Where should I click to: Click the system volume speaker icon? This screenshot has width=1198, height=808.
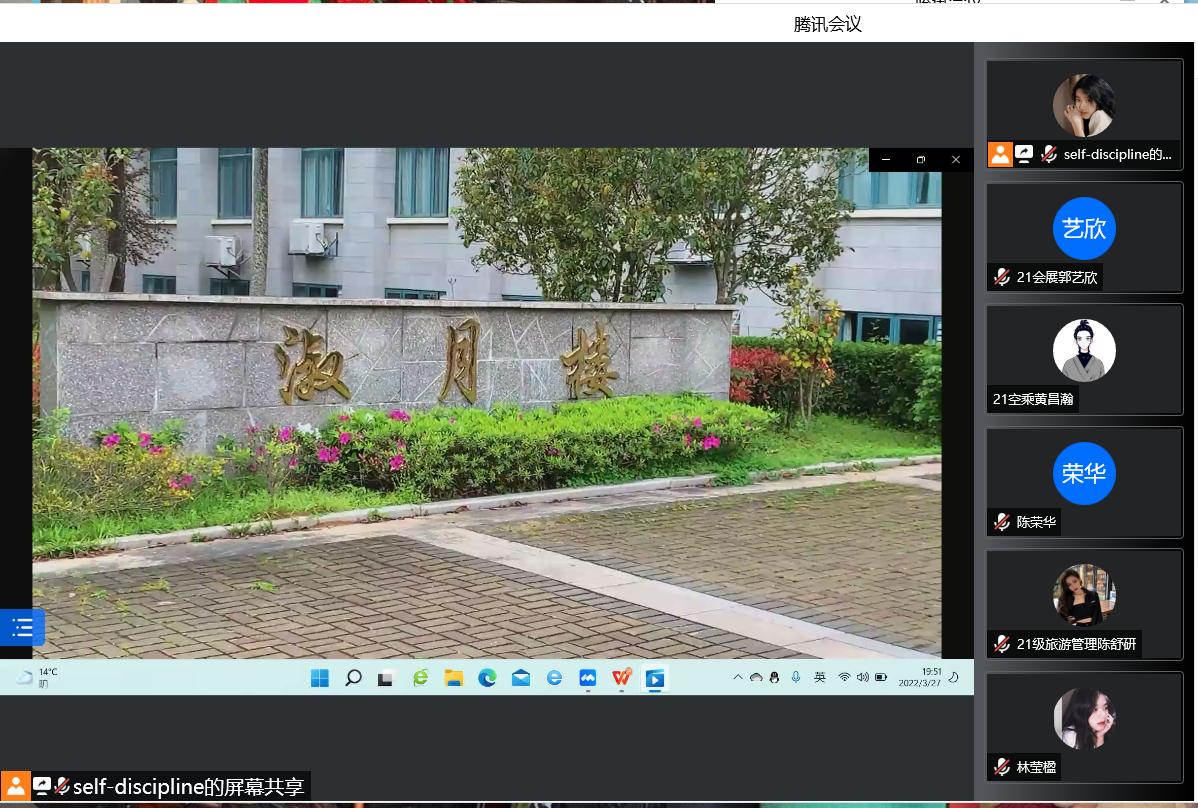tap(862, 677)
